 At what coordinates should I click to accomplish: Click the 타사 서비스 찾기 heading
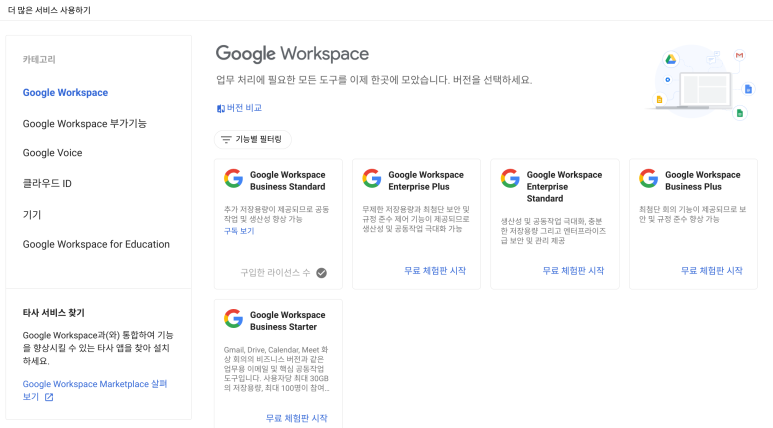53,313
